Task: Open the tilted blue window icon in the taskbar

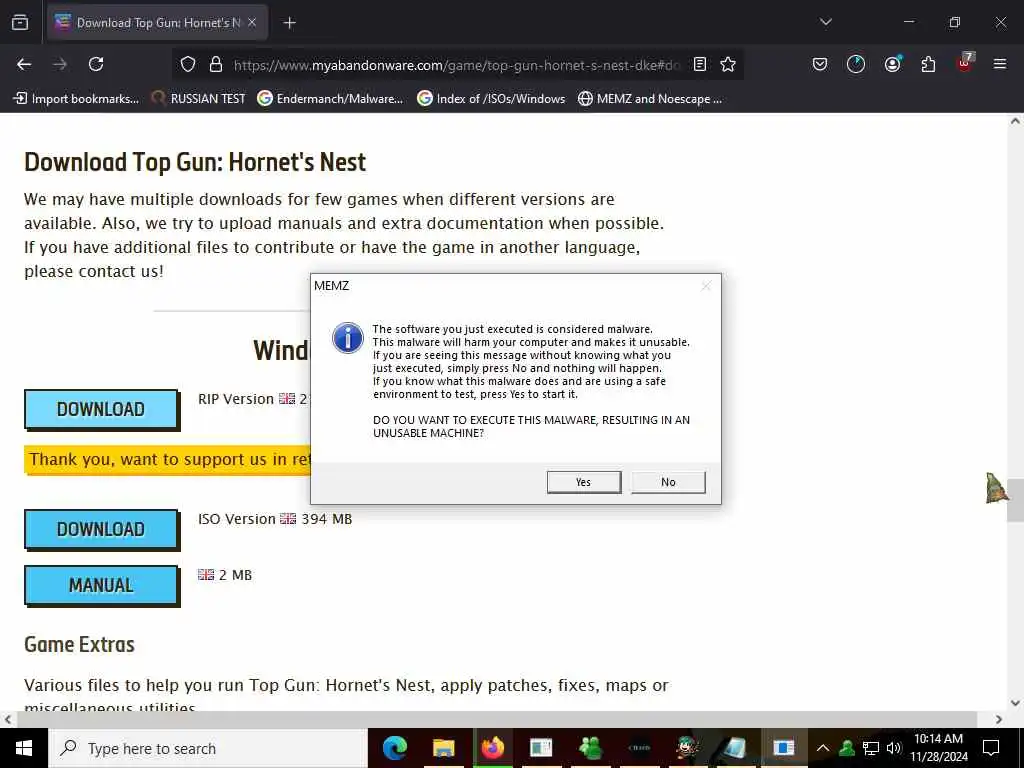Action: tap(735, 748)
